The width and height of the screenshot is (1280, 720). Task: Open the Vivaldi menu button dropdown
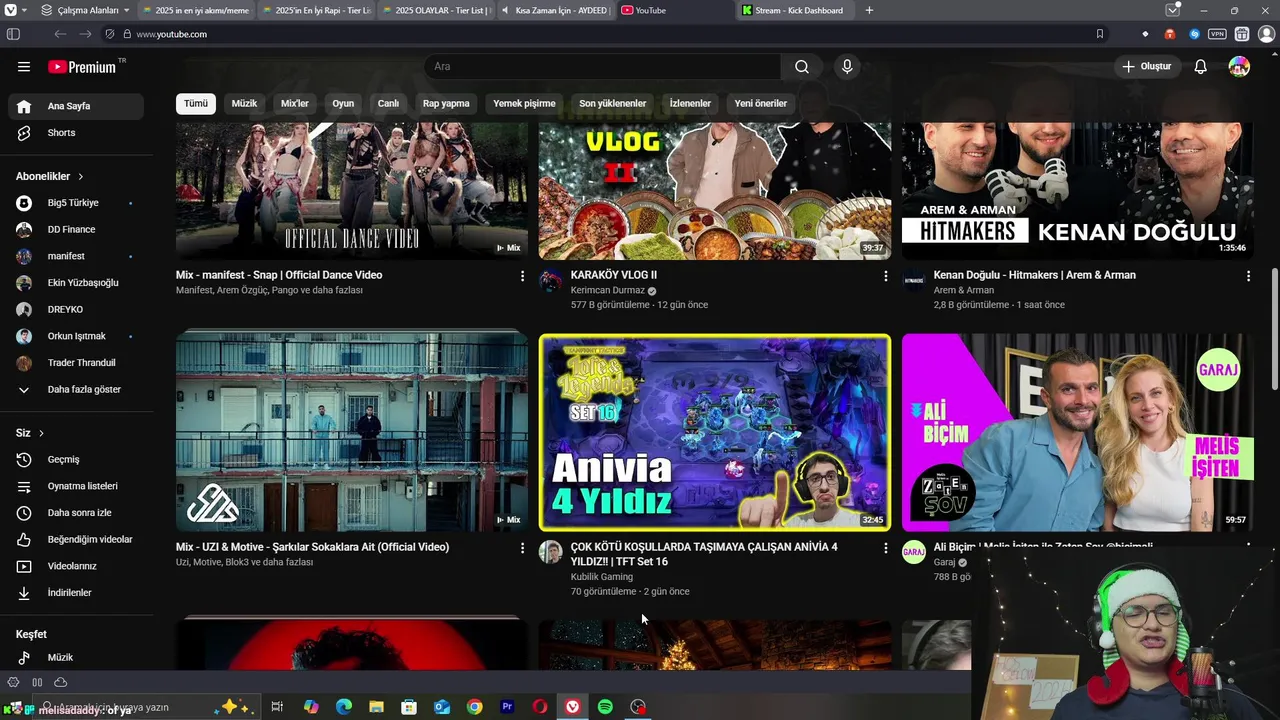[16, 10]
